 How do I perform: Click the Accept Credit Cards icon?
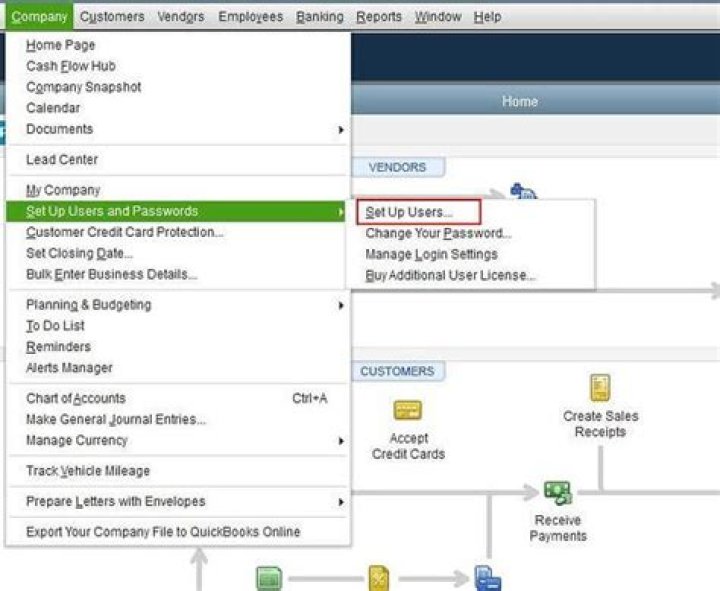(x=408, y=411)
